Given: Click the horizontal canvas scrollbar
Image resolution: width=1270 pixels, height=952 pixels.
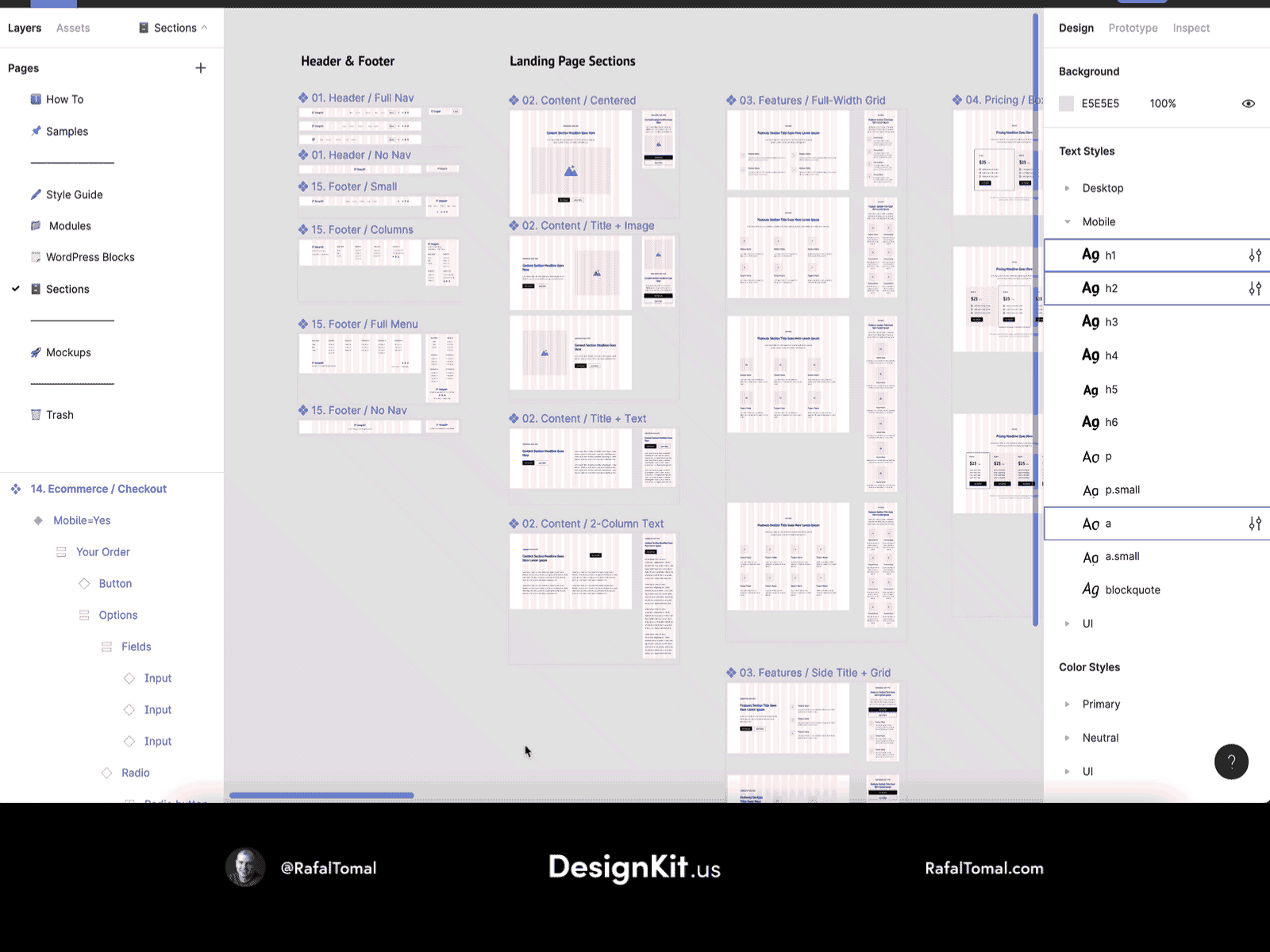Looking at the screenshot, I should (321, 795).
